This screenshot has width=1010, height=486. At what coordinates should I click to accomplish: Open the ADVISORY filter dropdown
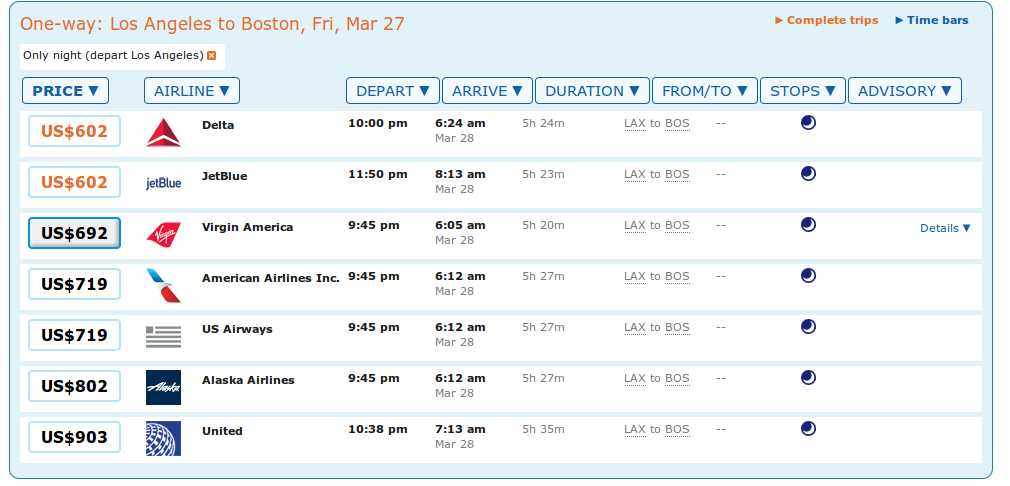[905, 91]
